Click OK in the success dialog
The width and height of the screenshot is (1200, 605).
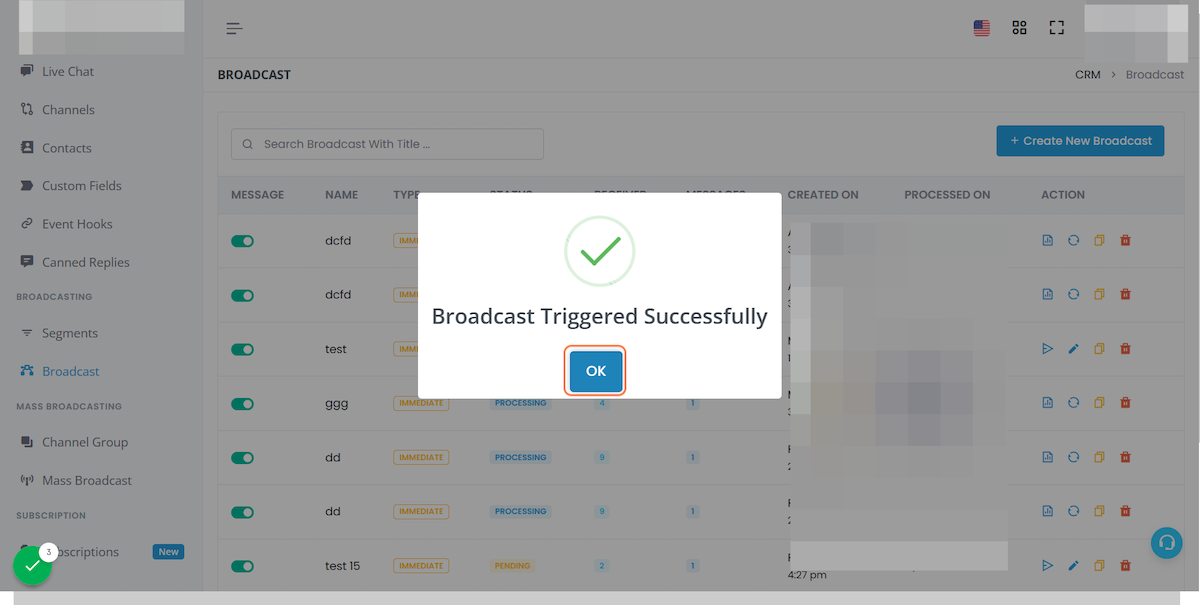point(596,371)
